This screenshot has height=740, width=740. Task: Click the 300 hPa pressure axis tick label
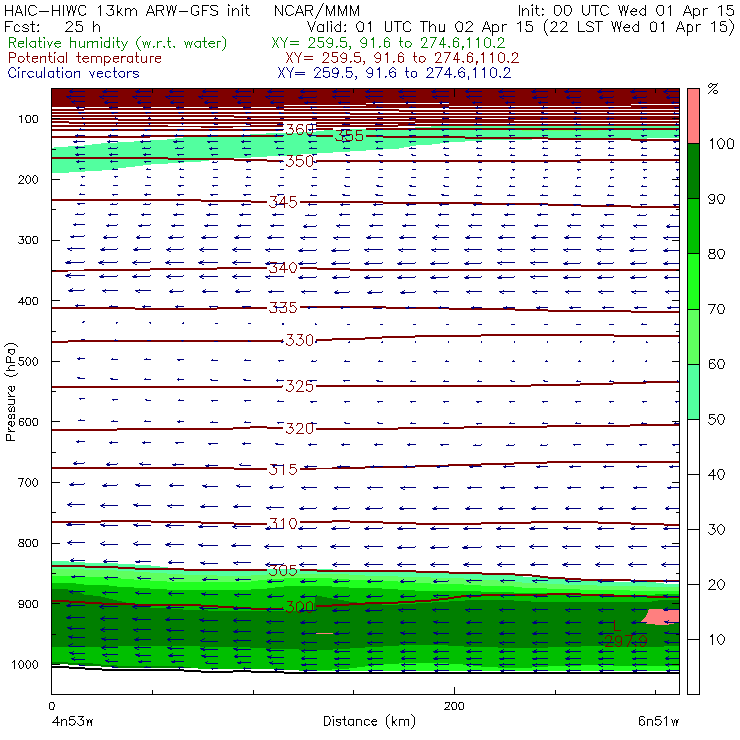pyautogui.click(x=28, y=240)
